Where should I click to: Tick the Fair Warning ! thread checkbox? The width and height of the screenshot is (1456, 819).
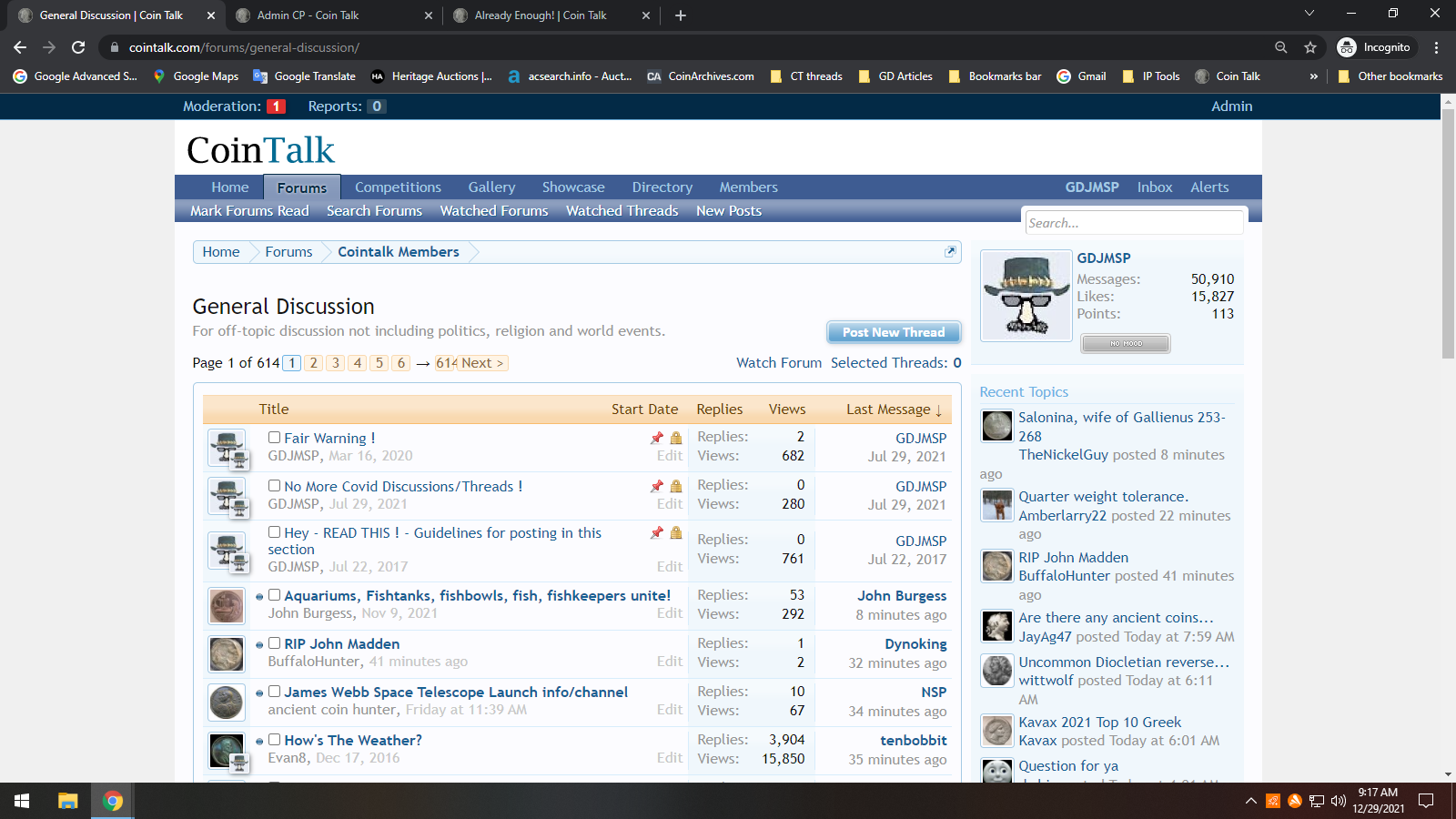(x=274, y=438)
